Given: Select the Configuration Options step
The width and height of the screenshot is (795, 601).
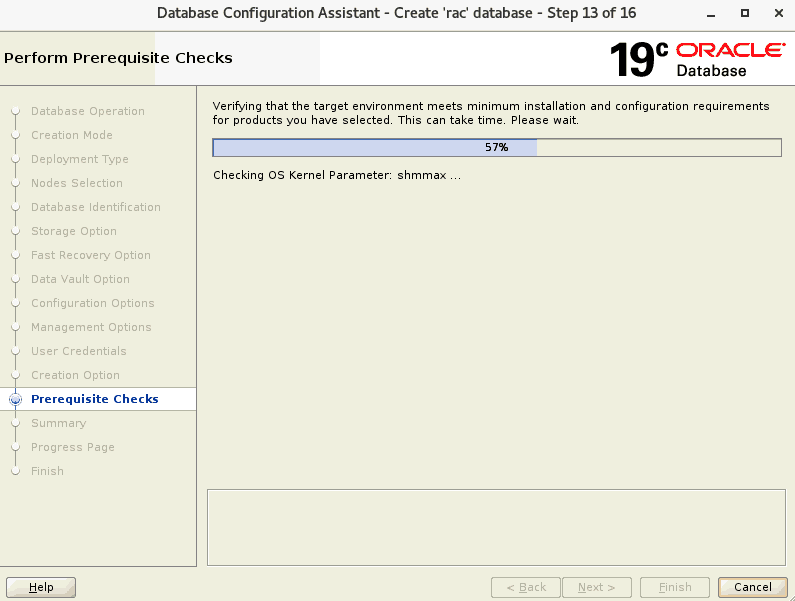Looking at the screenshot, I should click(x=92, y=303).
